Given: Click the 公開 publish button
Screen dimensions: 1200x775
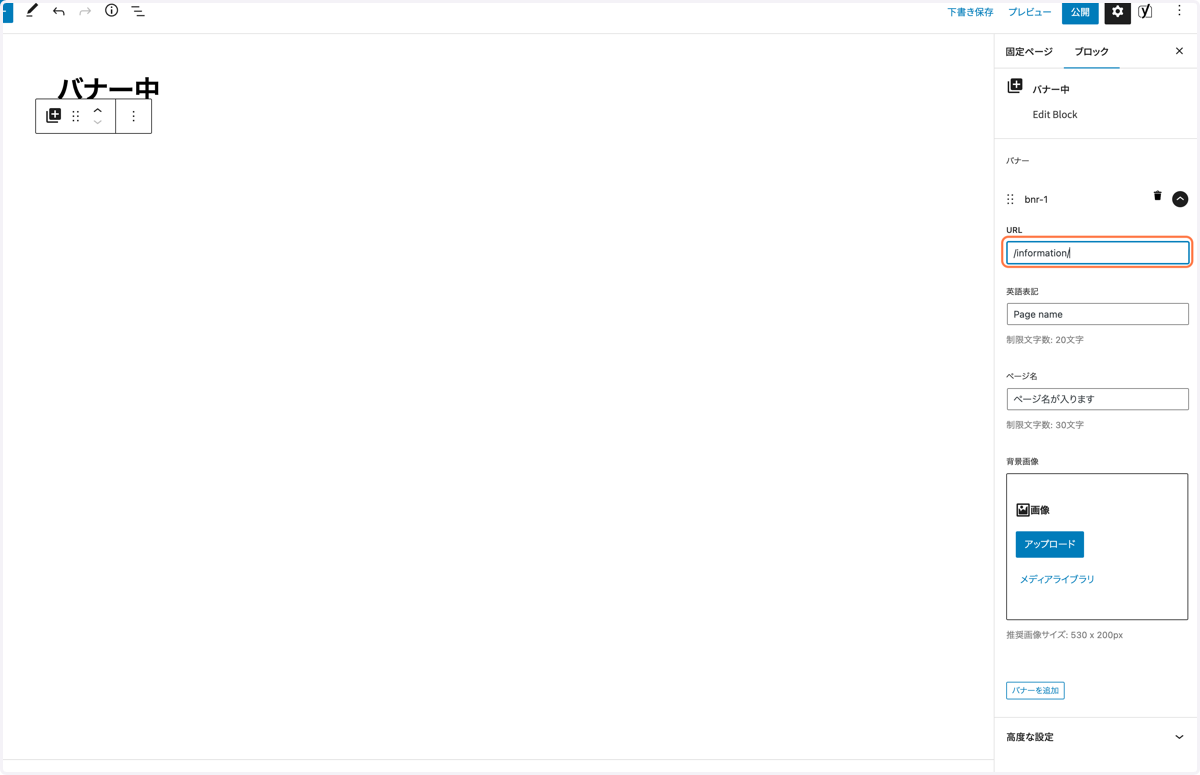Looking at the screenshot, I should click(x=1080, y=12).
